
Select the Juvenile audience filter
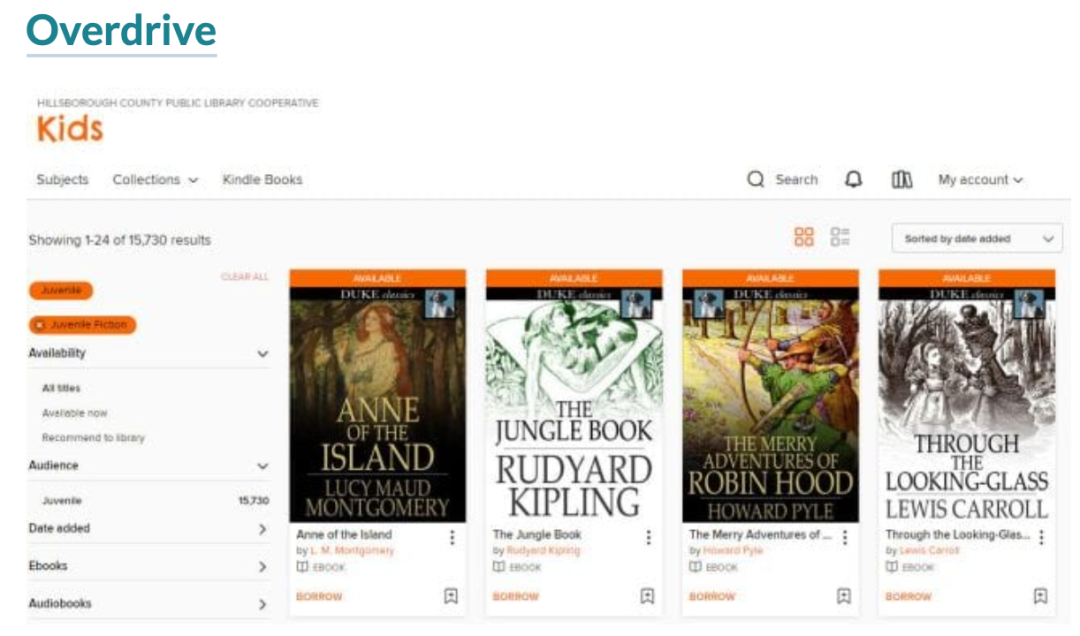pos(62,501)
